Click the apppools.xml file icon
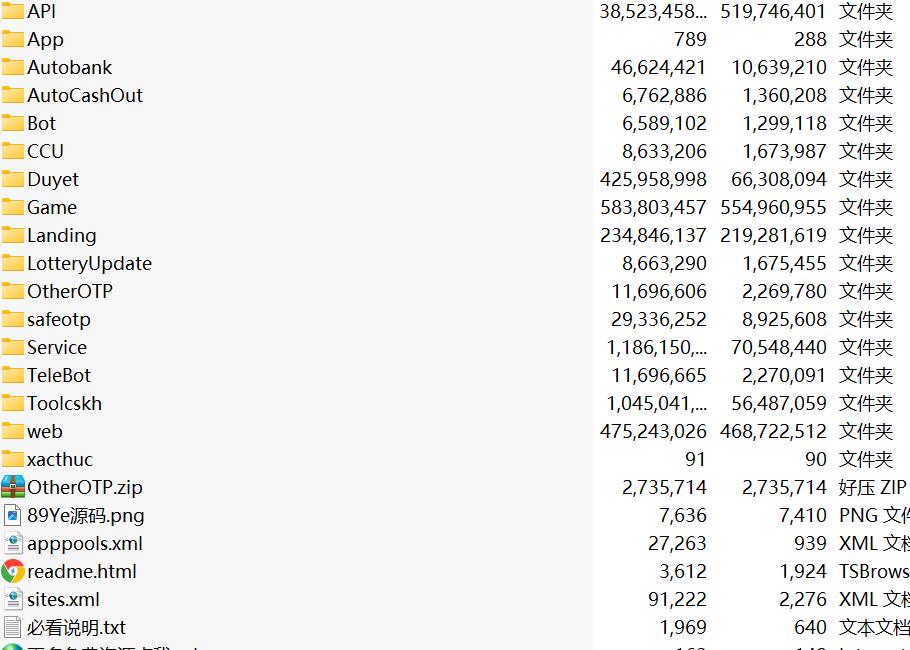The width and height of the screenshot is (910, 650). [x=13, y=543]
